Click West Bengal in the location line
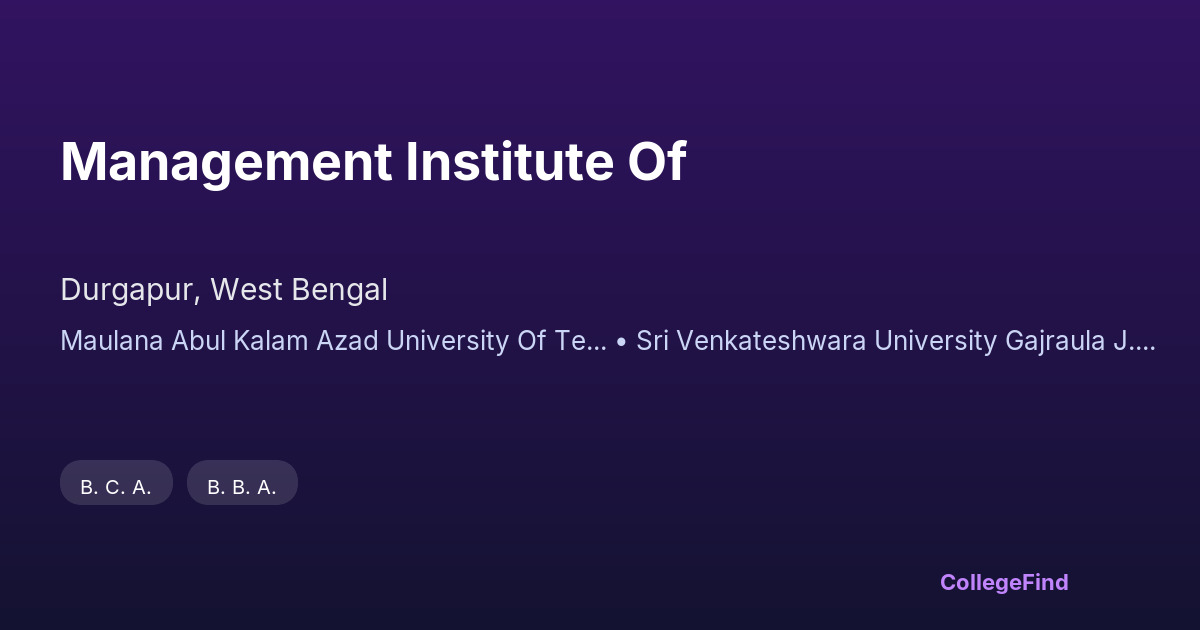This screenshot has width=1200, height=630. [299, 290]
